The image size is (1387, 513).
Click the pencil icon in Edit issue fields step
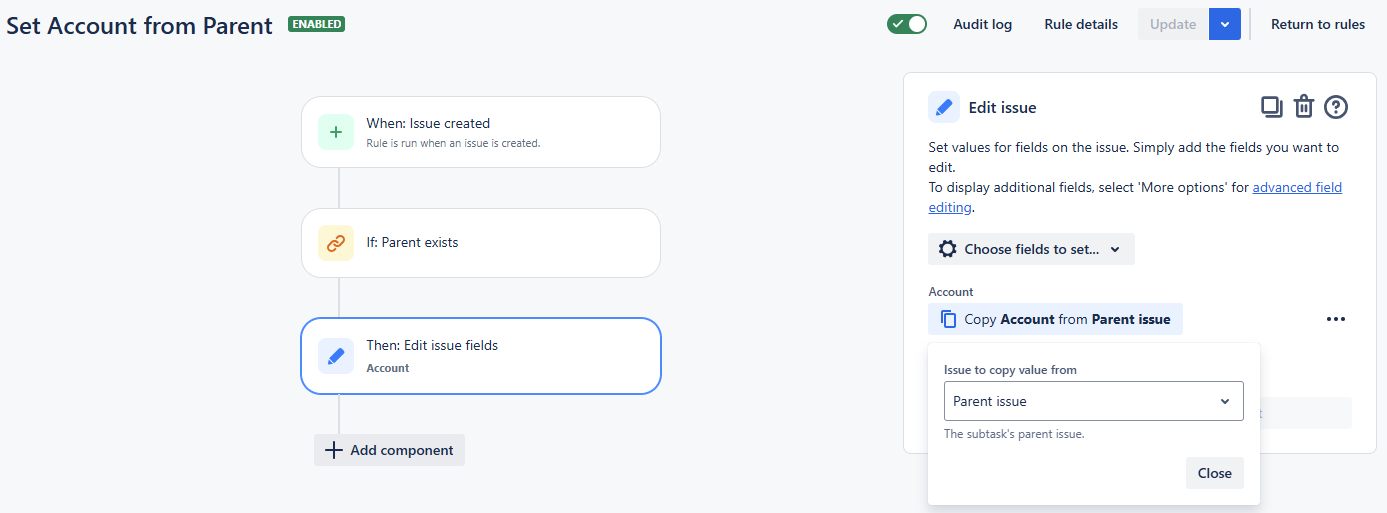336,356
